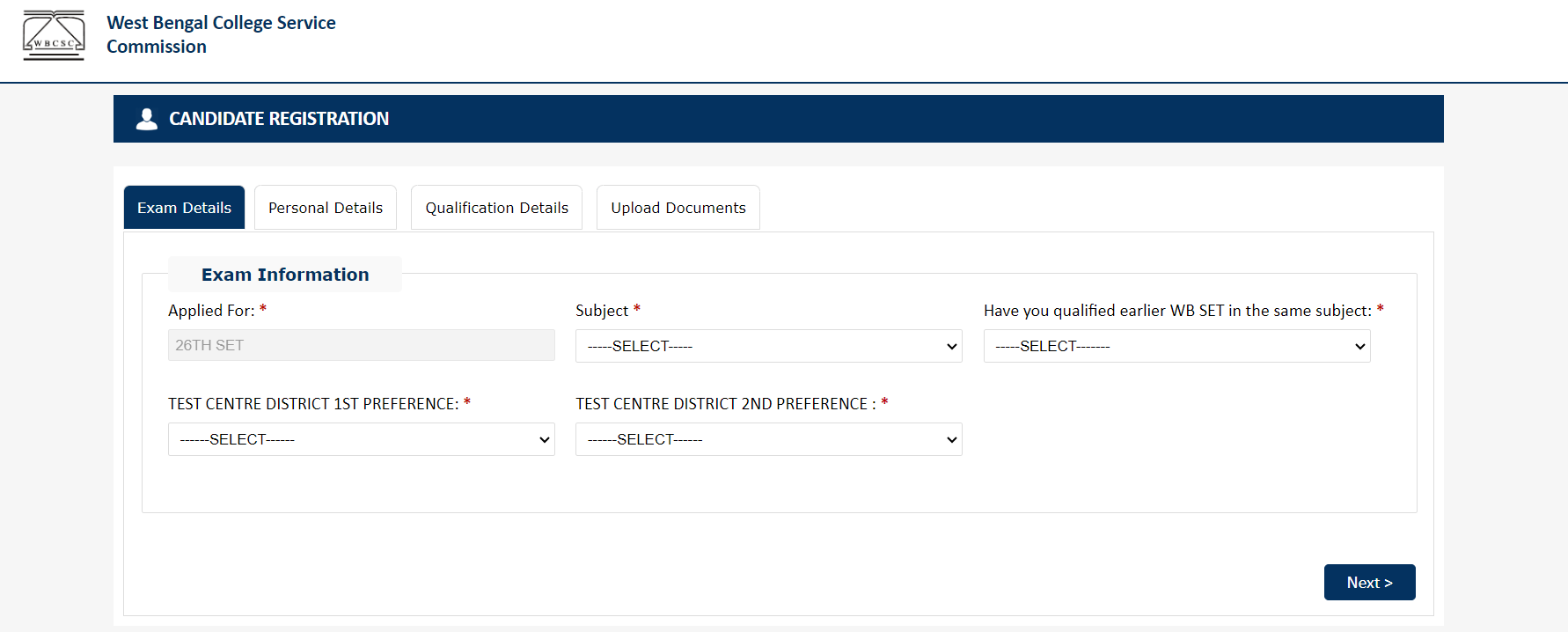Click the Next > button
The width and height of the screenshot is (1568, 632).
1369,583
